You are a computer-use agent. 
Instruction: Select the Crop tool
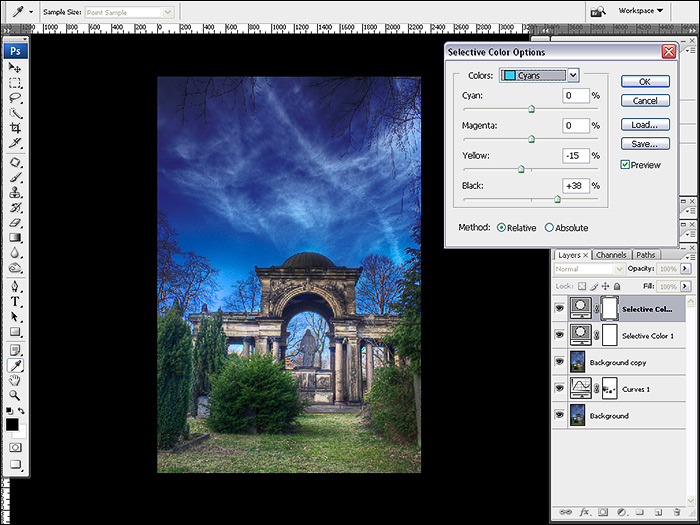[16, 129]
